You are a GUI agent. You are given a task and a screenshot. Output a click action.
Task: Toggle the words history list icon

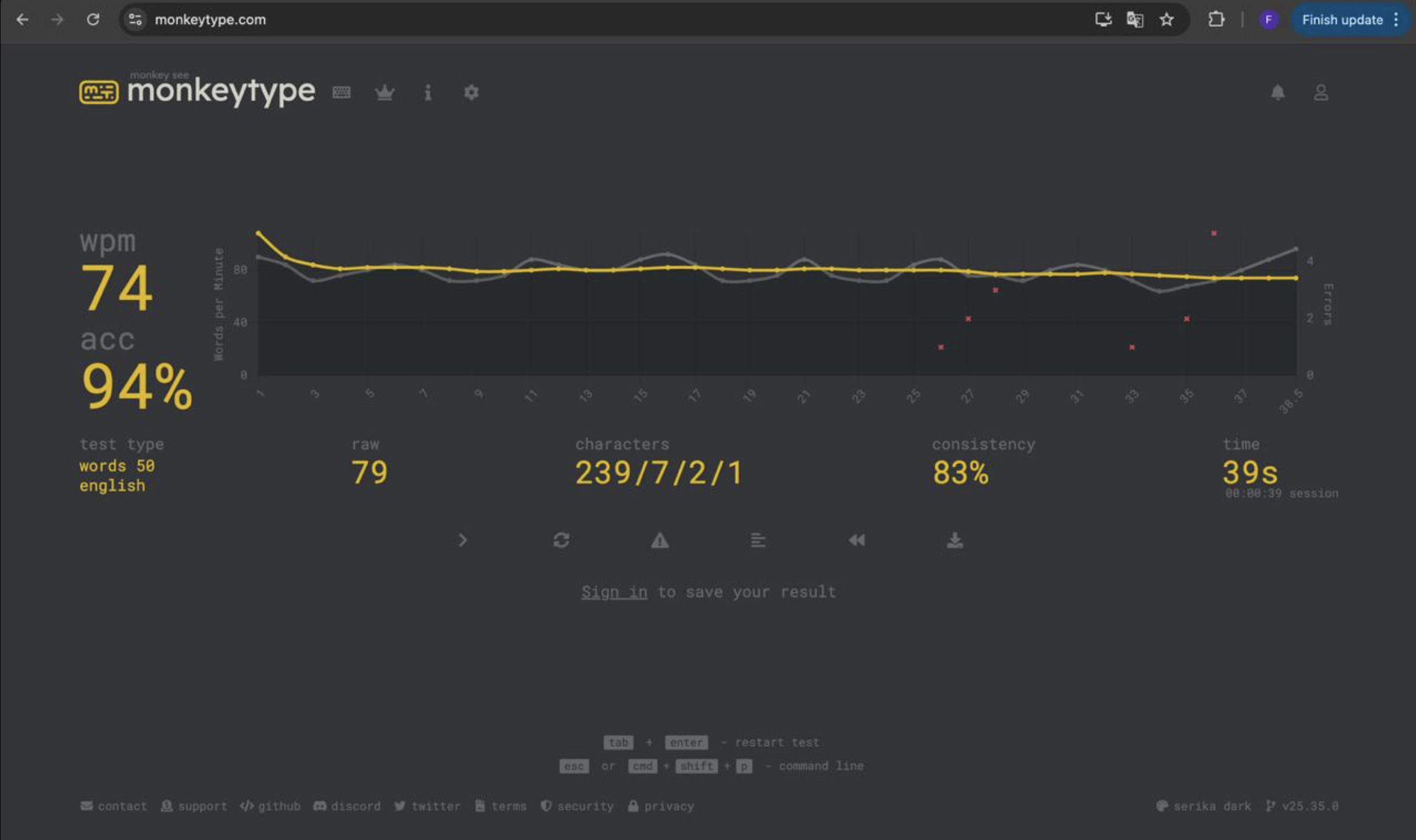tap(758, 540)
